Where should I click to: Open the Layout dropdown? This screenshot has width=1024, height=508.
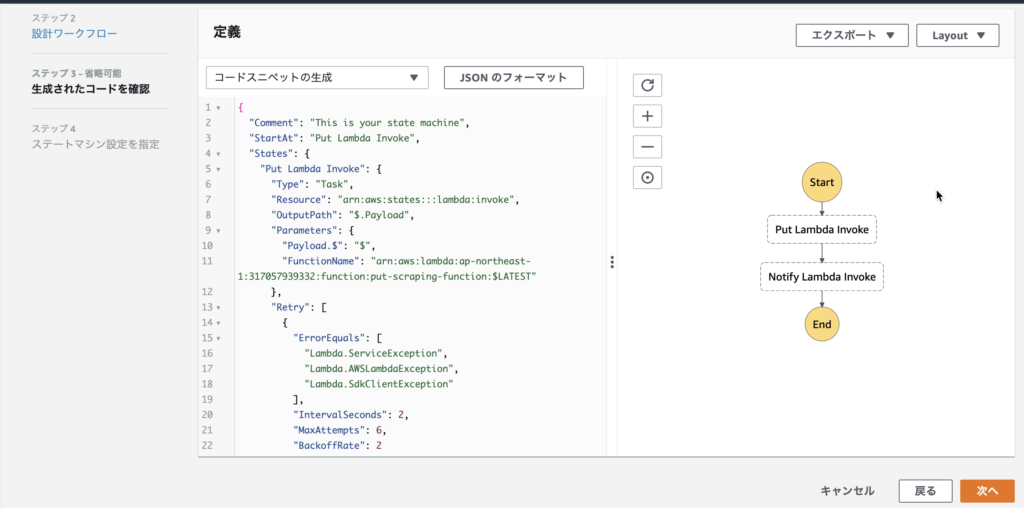957,35
